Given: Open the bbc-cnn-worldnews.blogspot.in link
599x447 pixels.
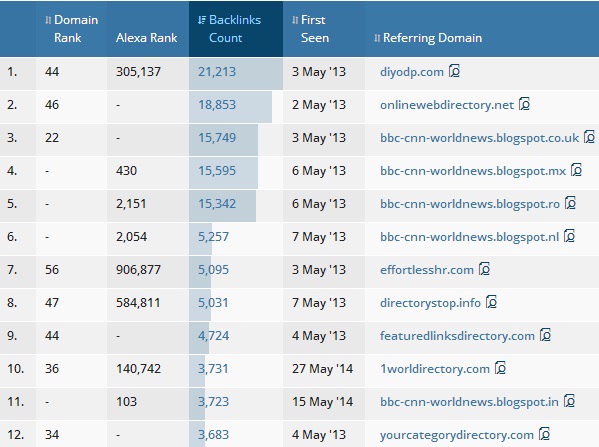Looking at the screenshot, I should (469, 402).
